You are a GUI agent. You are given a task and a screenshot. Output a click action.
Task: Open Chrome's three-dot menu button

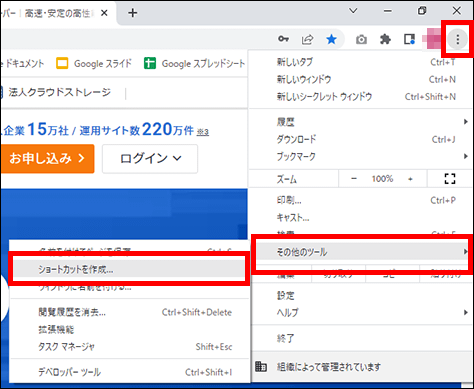pos(457,39)
